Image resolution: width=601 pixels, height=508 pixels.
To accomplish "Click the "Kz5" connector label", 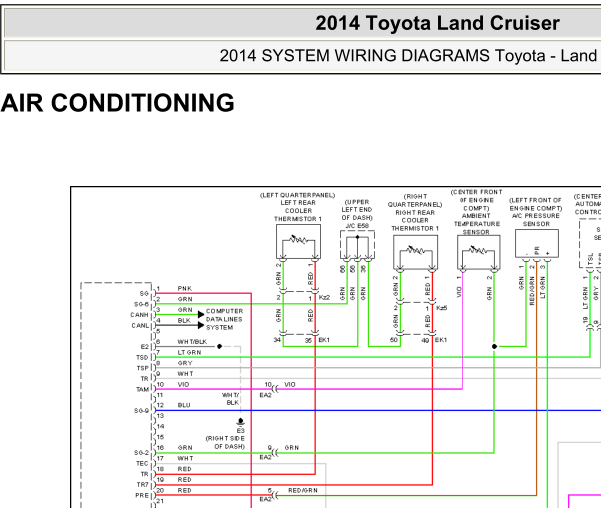I will tap(442, 308).
